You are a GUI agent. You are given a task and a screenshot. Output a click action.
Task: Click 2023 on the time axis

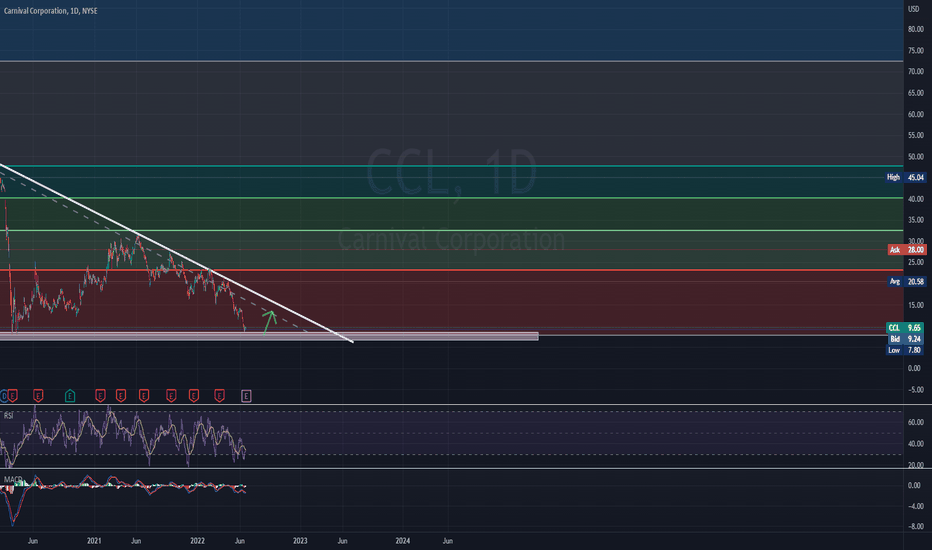300,540
